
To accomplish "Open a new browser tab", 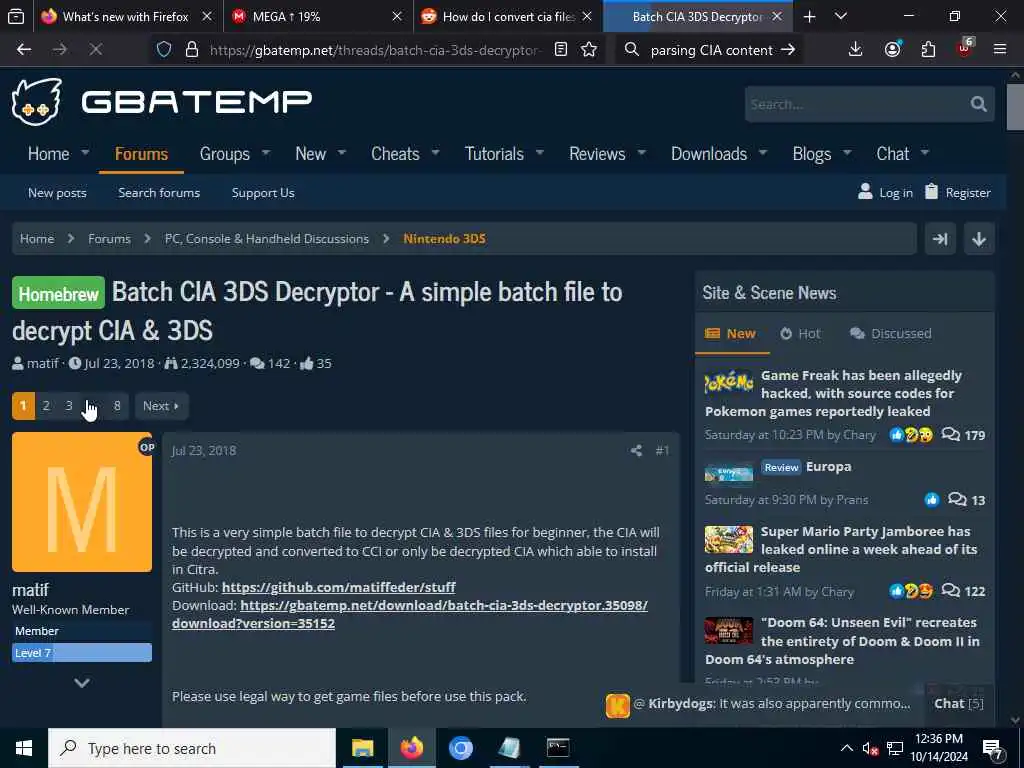I will tap(809, 16).
